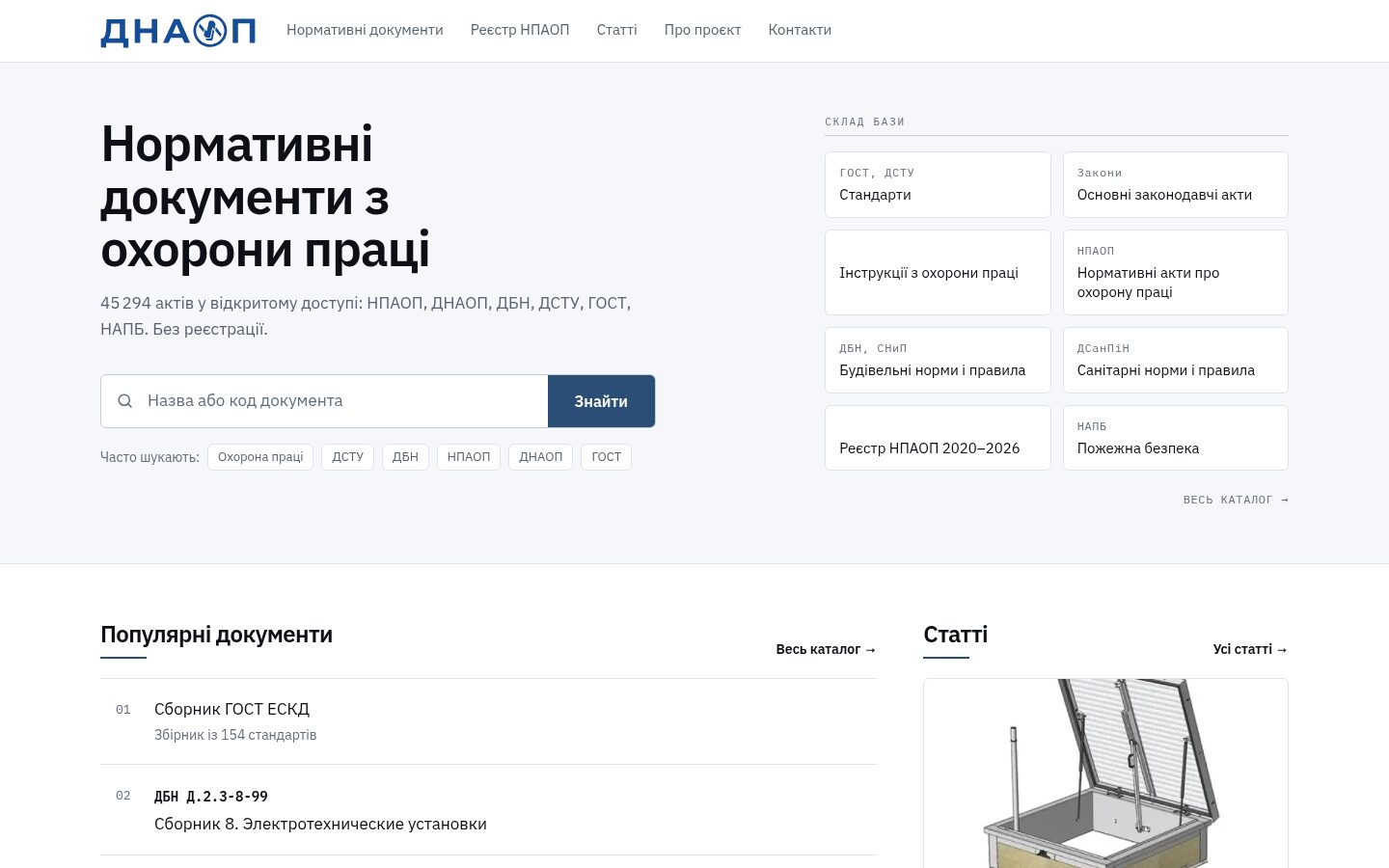Open the Пожежна безпека card
Screen dimensions: 1389x868
tap(1175, 438)
